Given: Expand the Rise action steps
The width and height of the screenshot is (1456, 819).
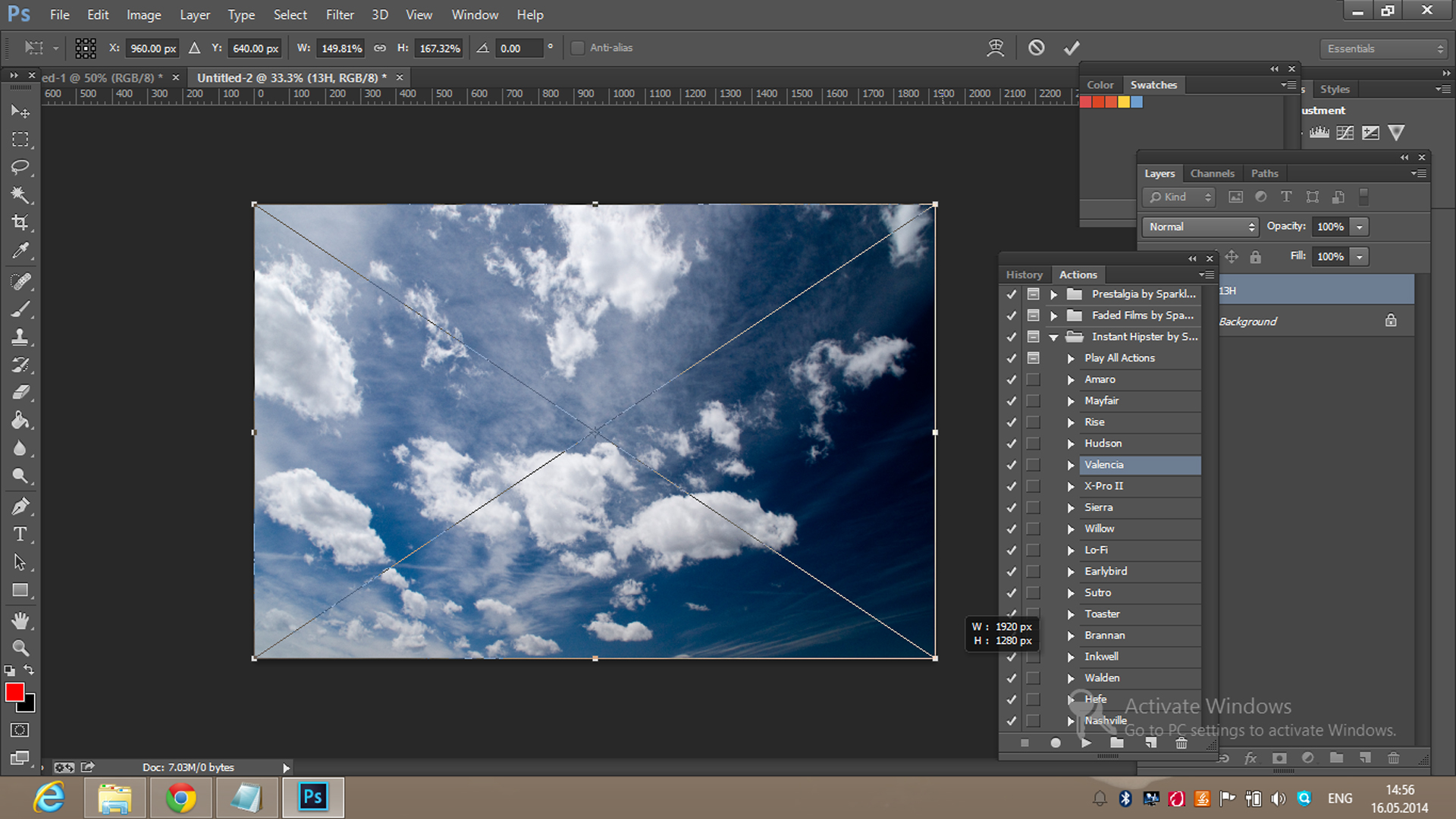Looking at the screenshot, I should [x=1071, y=422].
